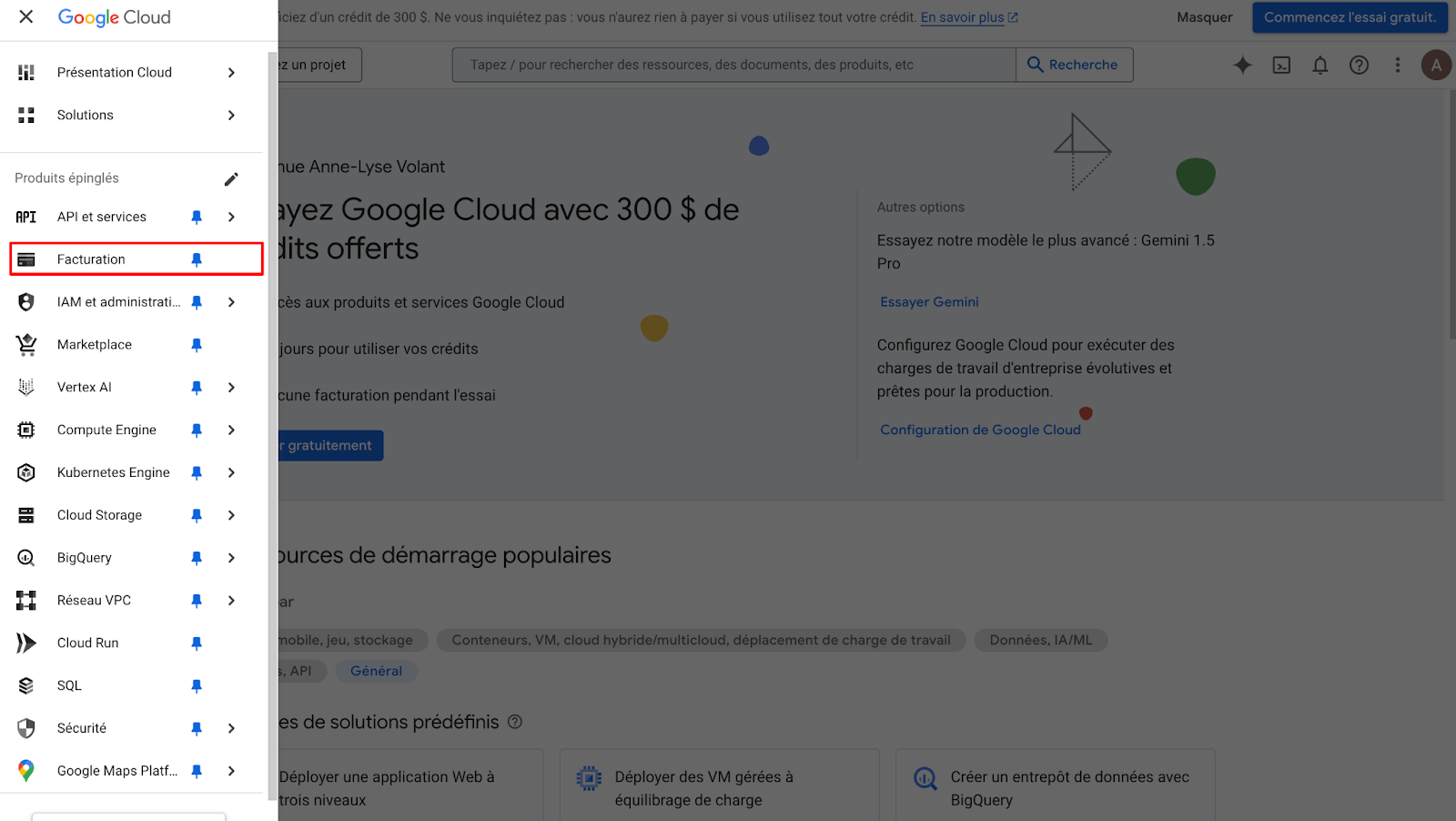Expand Compute Engine submenu chevron
Image resolution: width=1456 pixels, height=821 pixels.
coord(231,430)
